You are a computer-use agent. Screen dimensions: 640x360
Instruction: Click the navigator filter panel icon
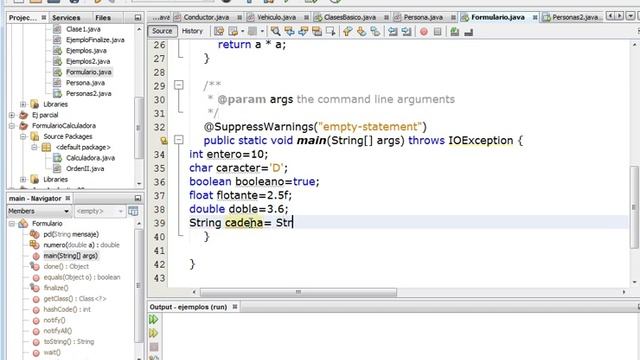pos(133,211)
